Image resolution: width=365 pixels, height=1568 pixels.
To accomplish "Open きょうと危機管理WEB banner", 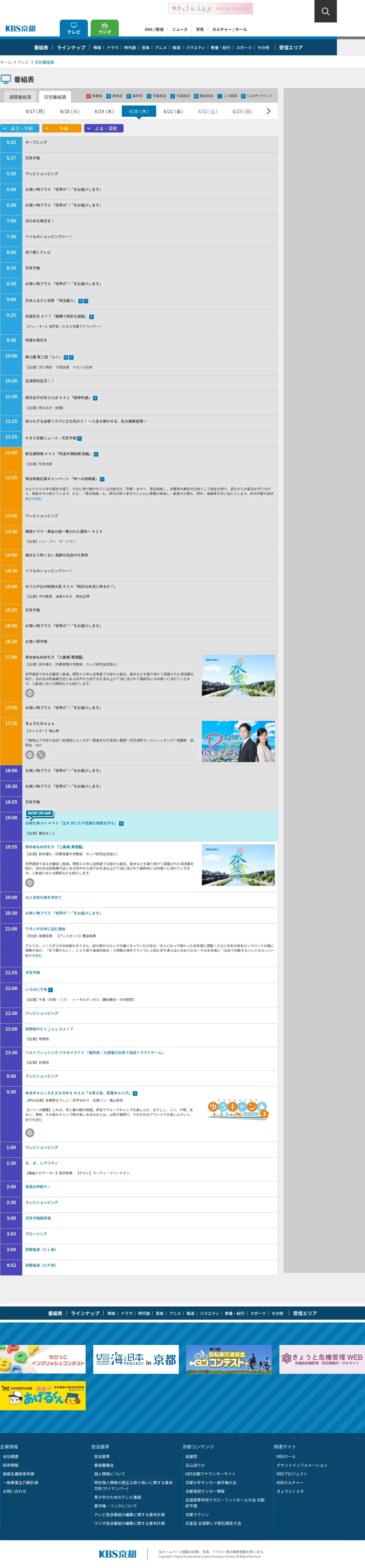I will [322, 1359].
